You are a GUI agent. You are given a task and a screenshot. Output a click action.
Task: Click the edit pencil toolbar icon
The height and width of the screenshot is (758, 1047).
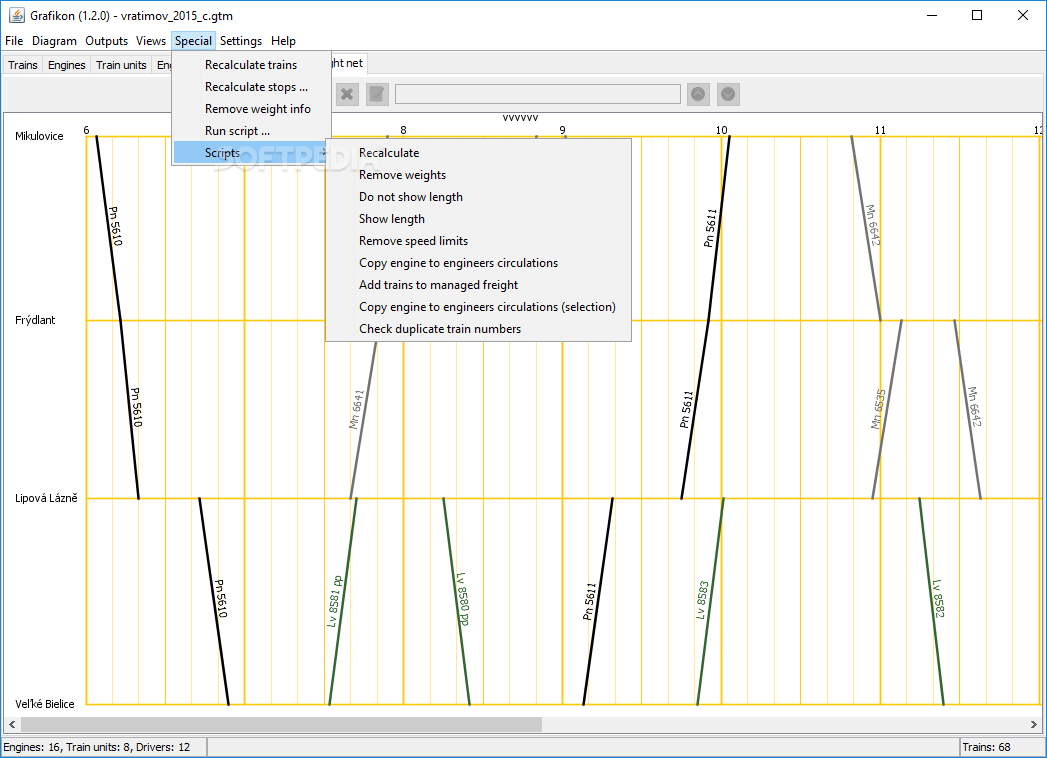[x=377, y=94]
